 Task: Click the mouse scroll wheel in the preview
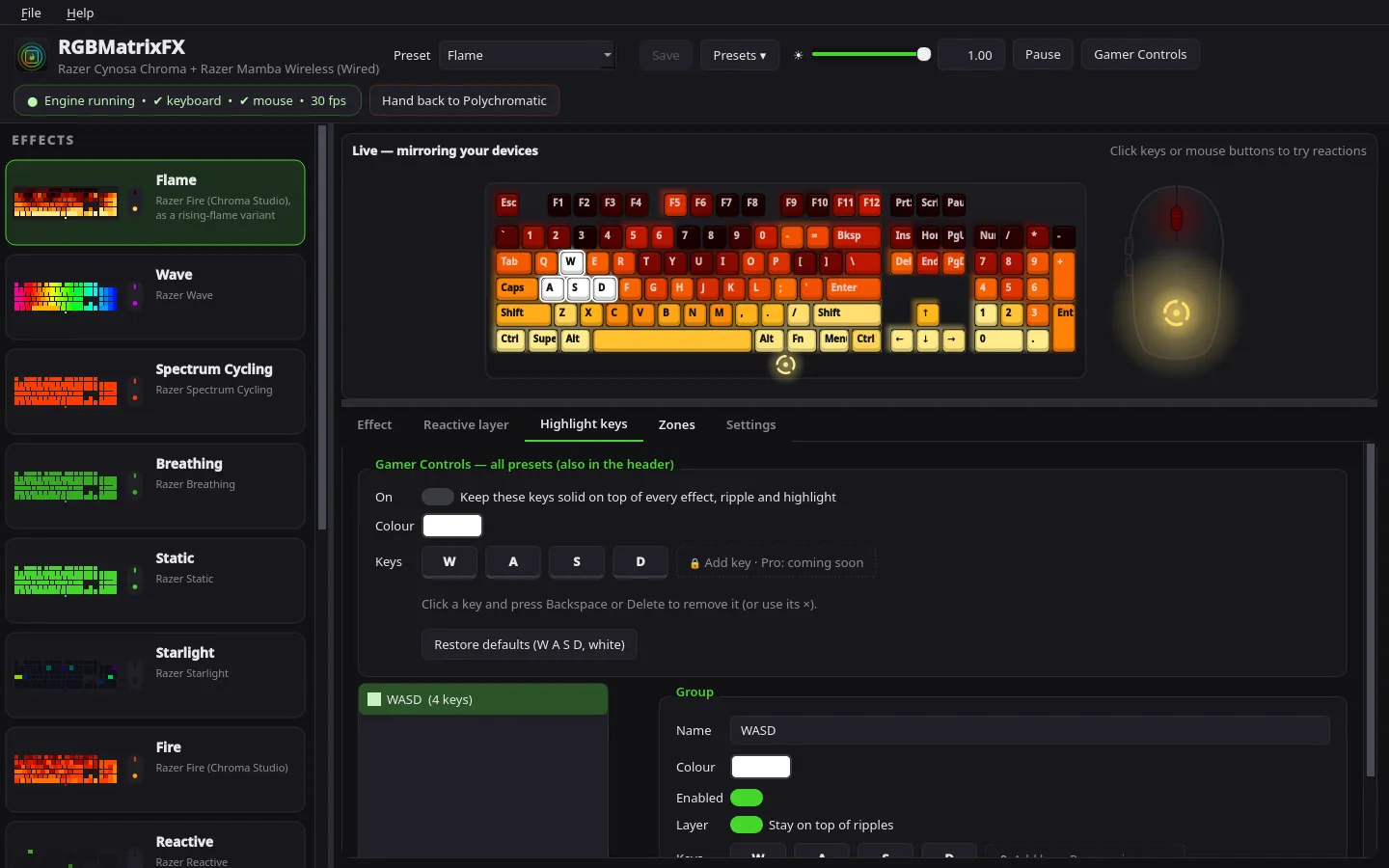(x=1176, y=219)
